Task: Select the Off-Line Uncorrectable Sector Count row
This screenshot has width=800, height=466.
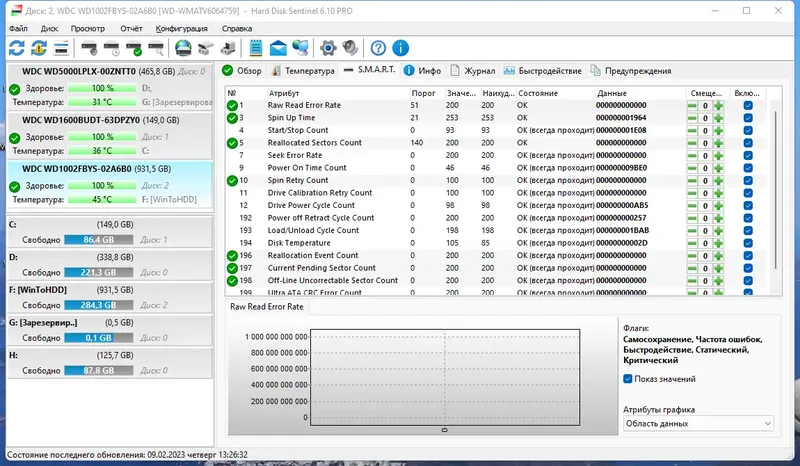Action: coord(497,280)
